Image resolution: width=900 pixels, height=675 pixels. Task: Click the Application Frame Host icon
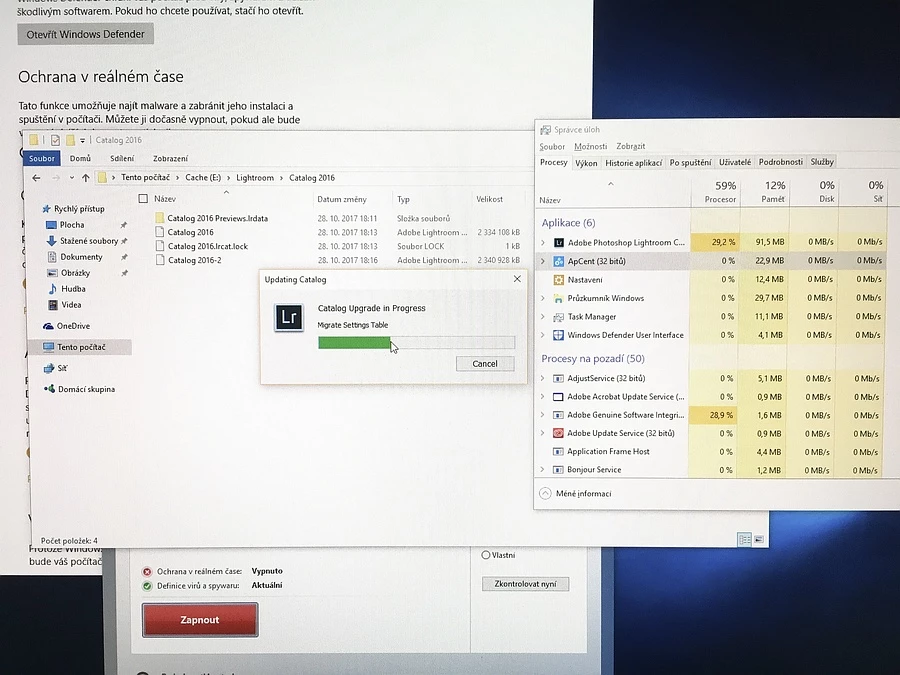558,452
